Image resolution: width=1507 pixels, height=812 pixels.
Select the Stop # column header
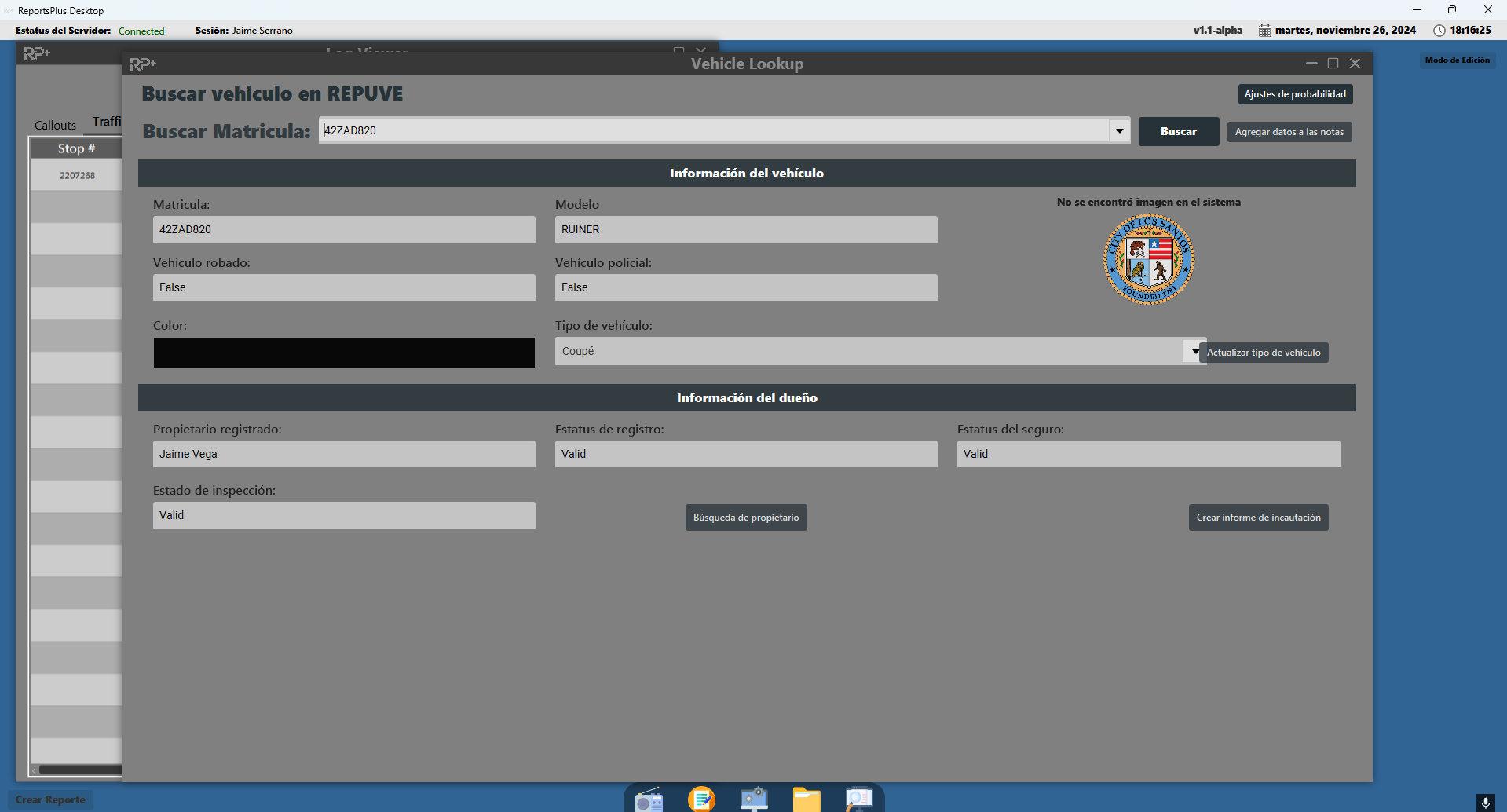(x=76, y=148)
